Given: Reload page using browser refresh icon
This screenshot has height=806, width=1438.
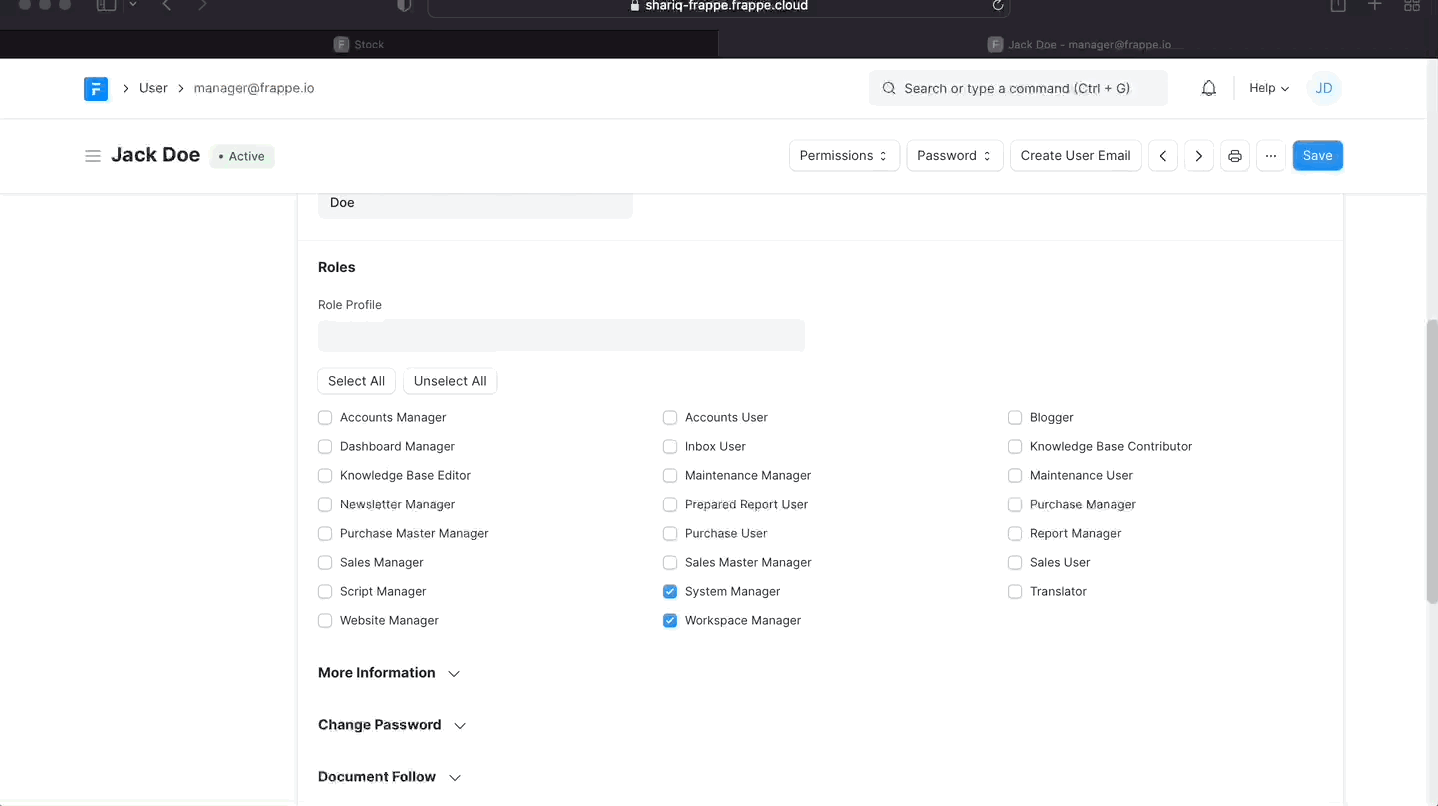Looking at the screenshot, I should click(x=997, y=6).
